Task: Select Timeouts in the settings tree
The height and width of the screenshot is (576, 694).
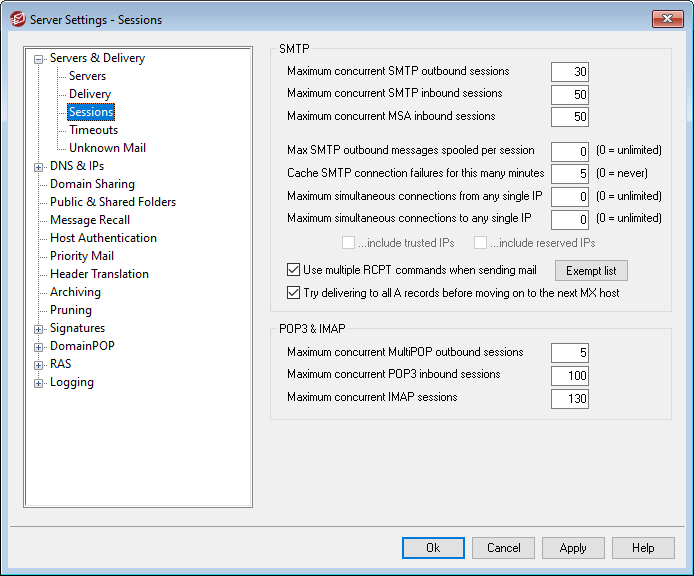Action: pos(93,130)
